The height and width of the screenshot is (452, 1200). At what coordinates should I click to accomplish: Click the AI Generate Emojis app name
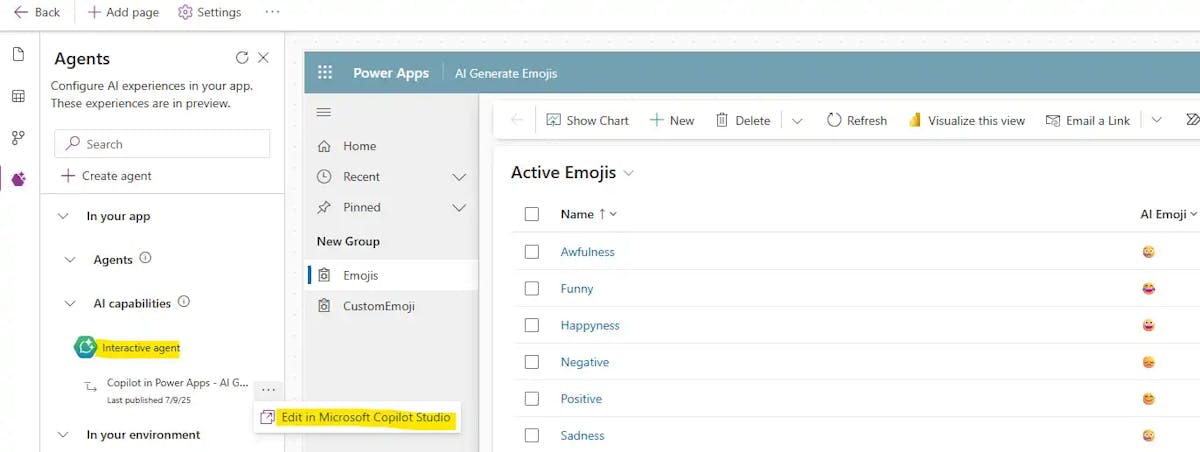(506, 73)
